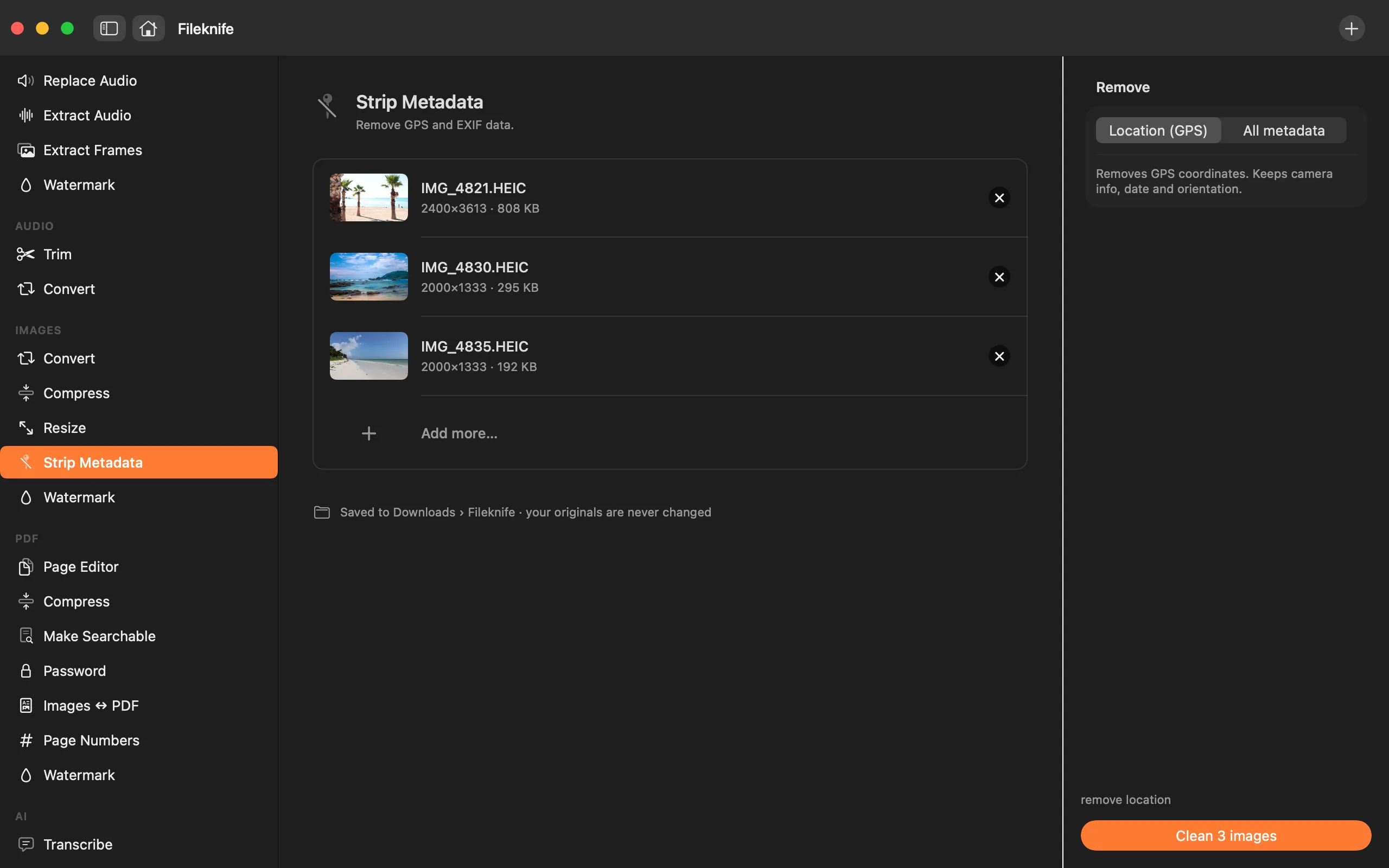Open Extract Frames tool

click(x=139, y=150)
